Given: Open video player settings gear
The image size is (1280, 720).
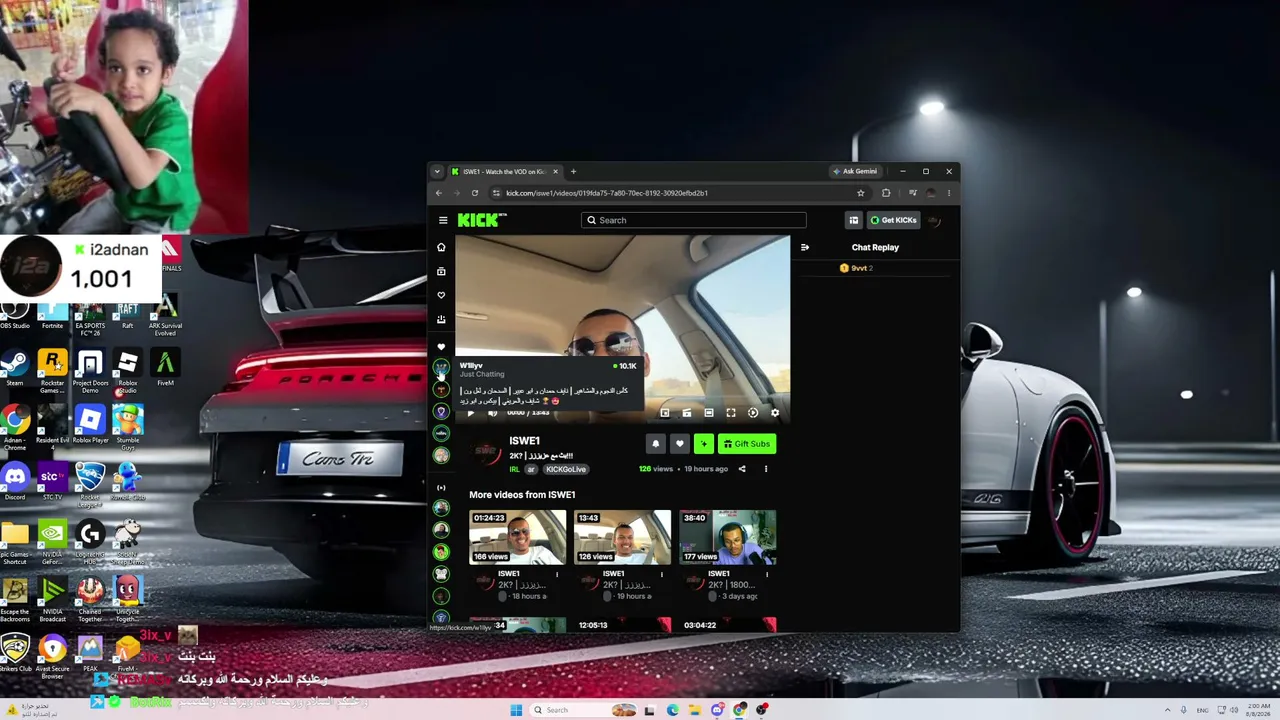Looking at the screenshot, I should [x=775, y=413].
